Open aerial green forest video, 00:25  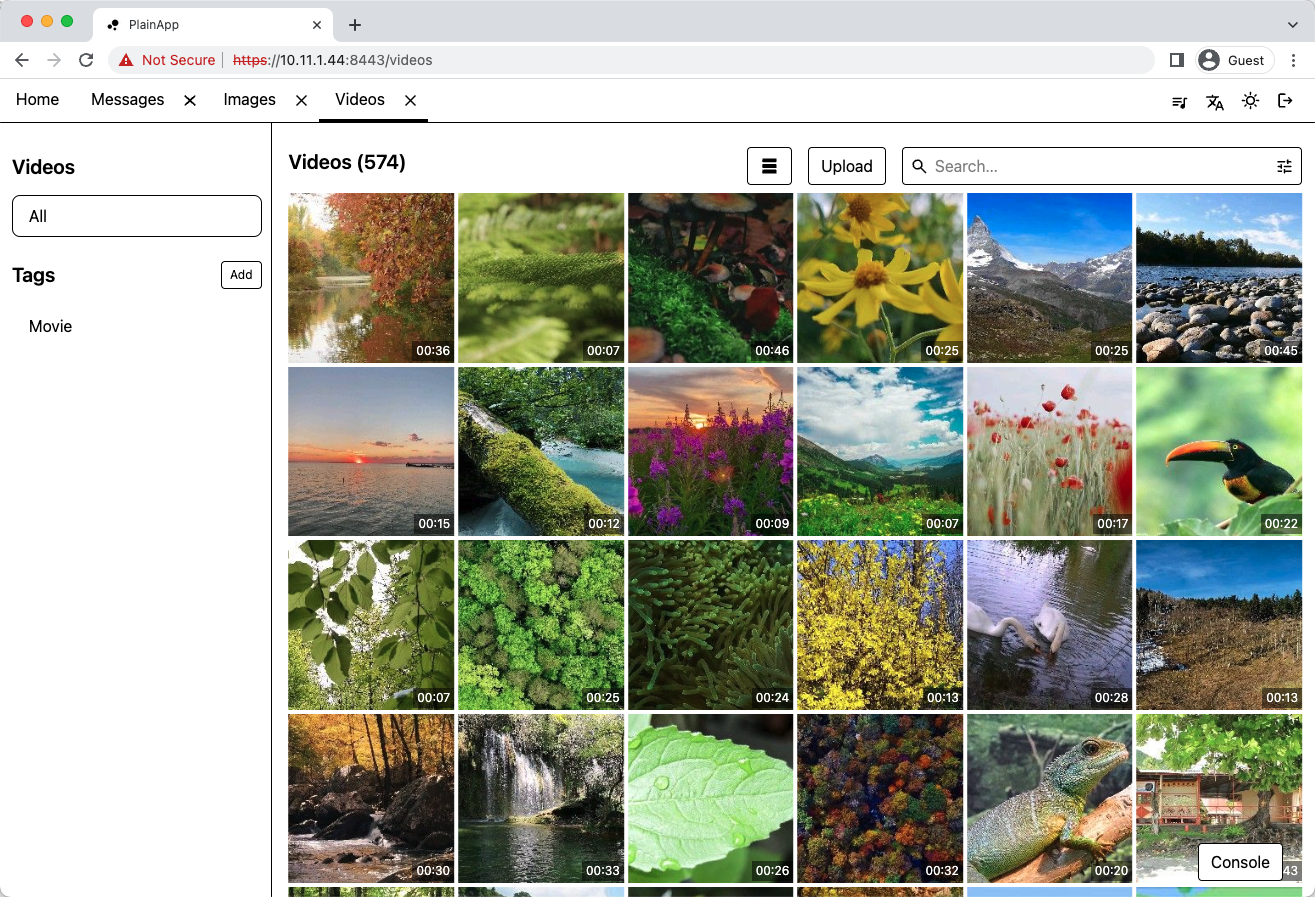tap(541, 625)
